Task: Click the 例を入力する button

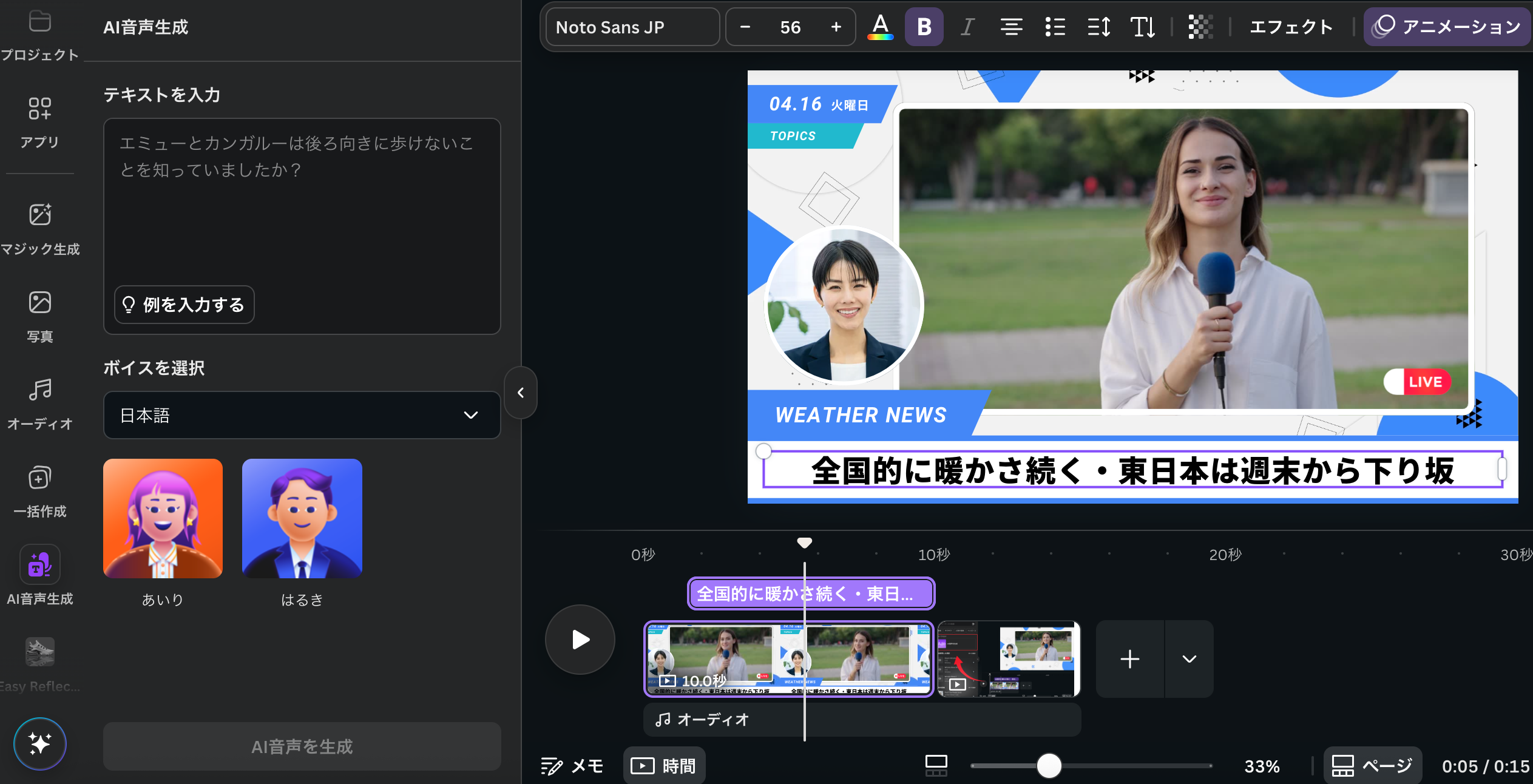Action: [184, 305]
